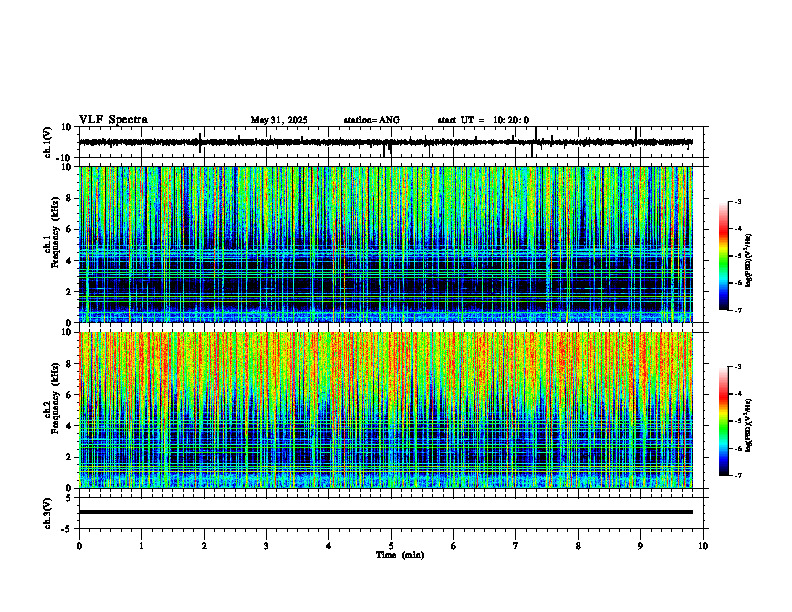Click the ch.2 spectrogram color scale bar
The width and height of the screenshot is (792, 612).
(724, 421)
